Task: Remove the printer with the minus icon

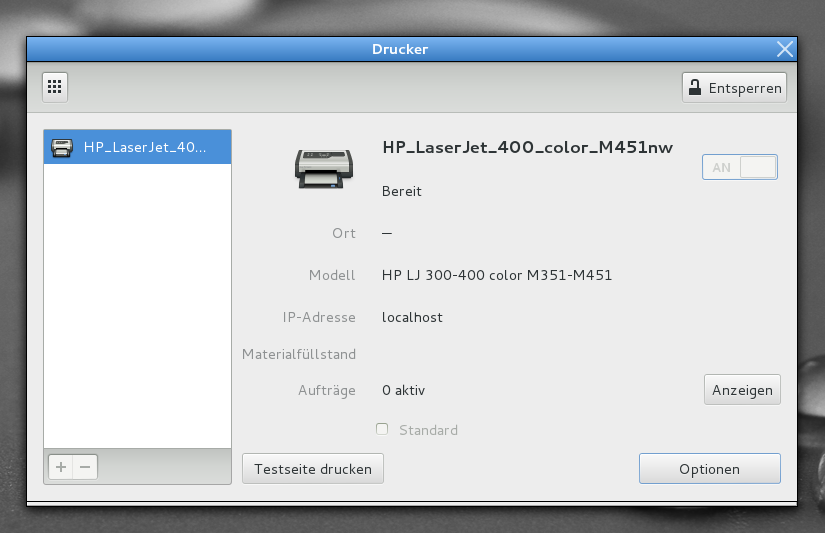Action: click(85, 466)
